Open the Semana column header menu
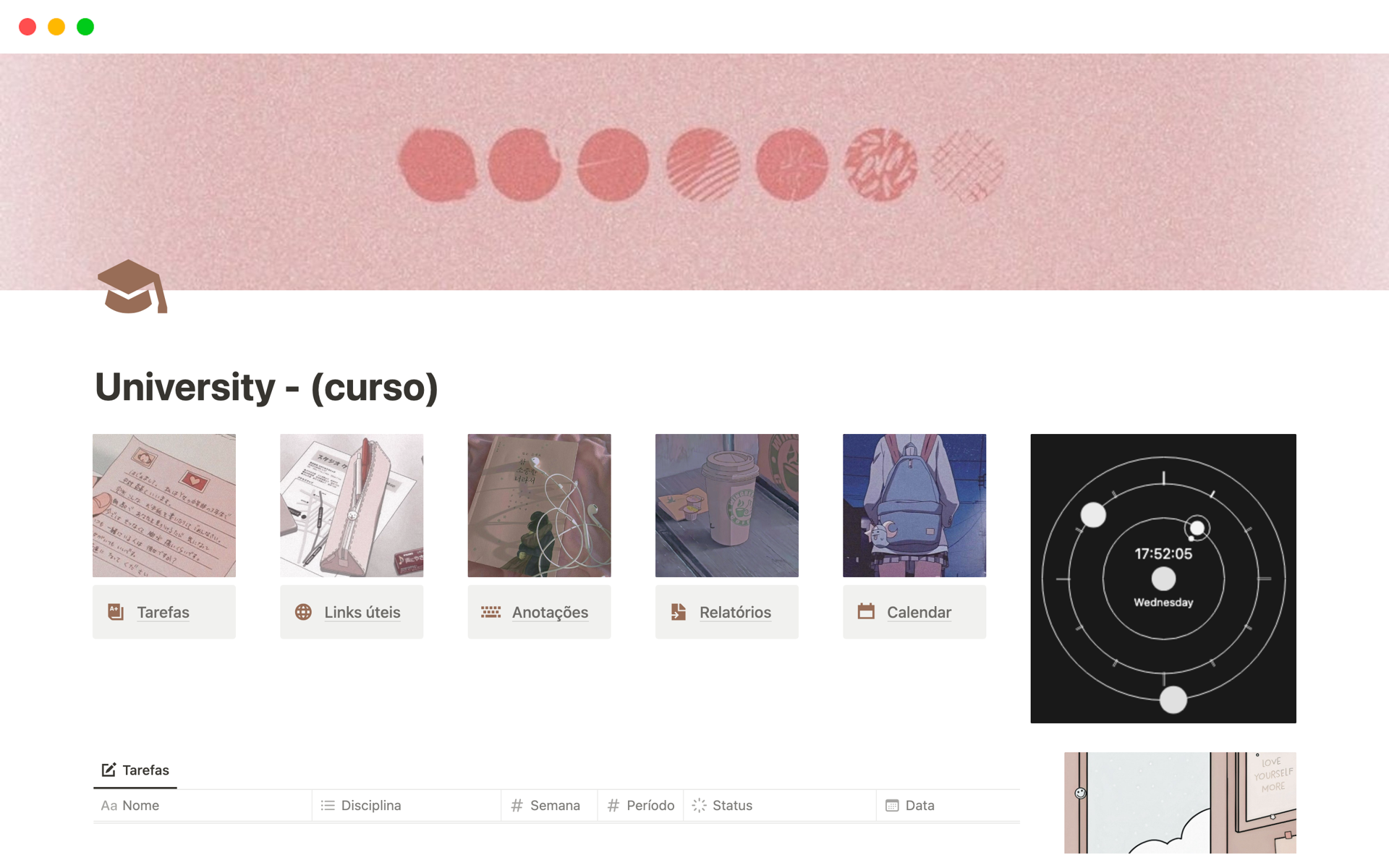The height and width of the screenshot is (868, 1389). click(x=549, y=805)
